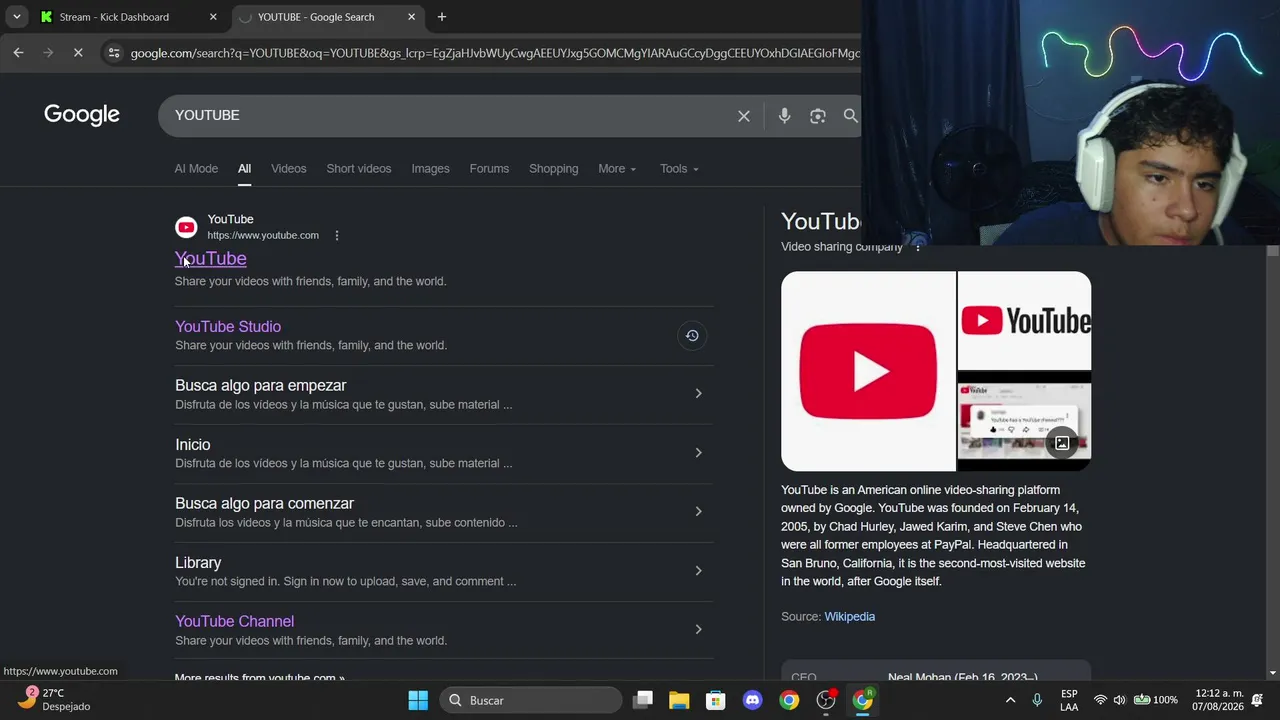Show Images results
Image resolution: width=1280 pixels, height=720 pixels.
coord(431,169)
